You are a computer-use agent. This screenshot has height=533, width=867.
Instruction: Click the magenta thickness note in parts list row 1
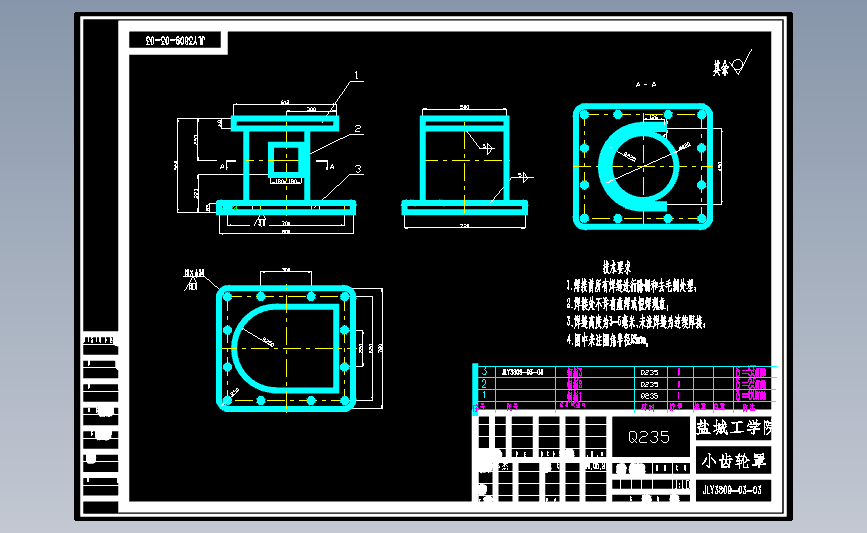pos(751,396)
